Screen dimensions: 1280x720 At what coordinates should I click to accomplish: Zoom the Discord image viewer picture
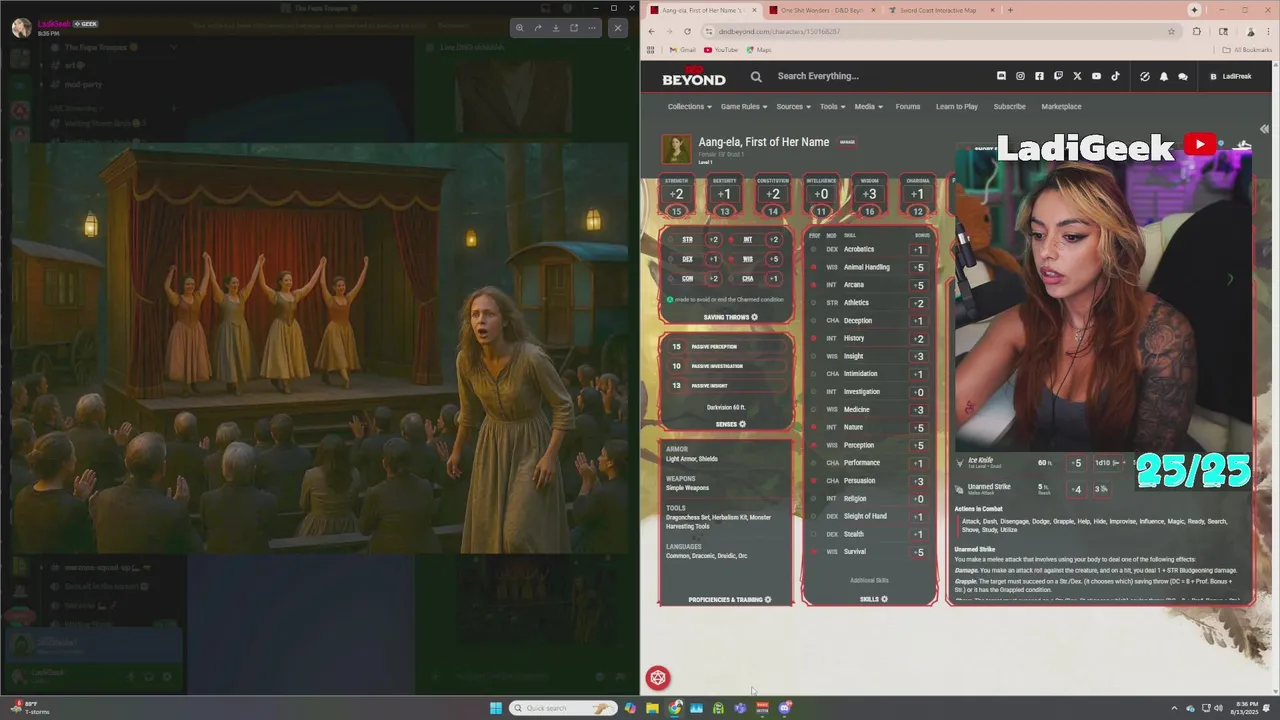(519, 28)
